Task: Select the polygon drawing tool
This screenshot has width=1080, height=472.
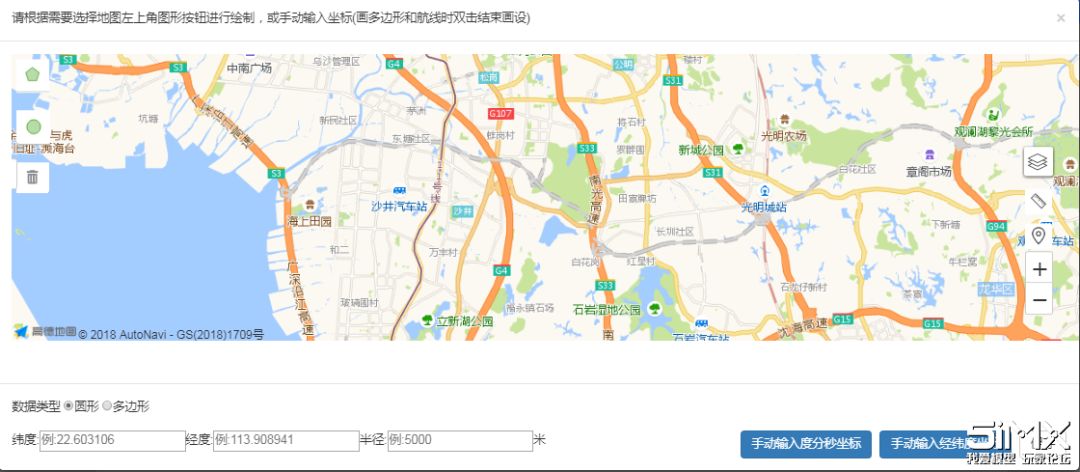Action: click(32, 74)
